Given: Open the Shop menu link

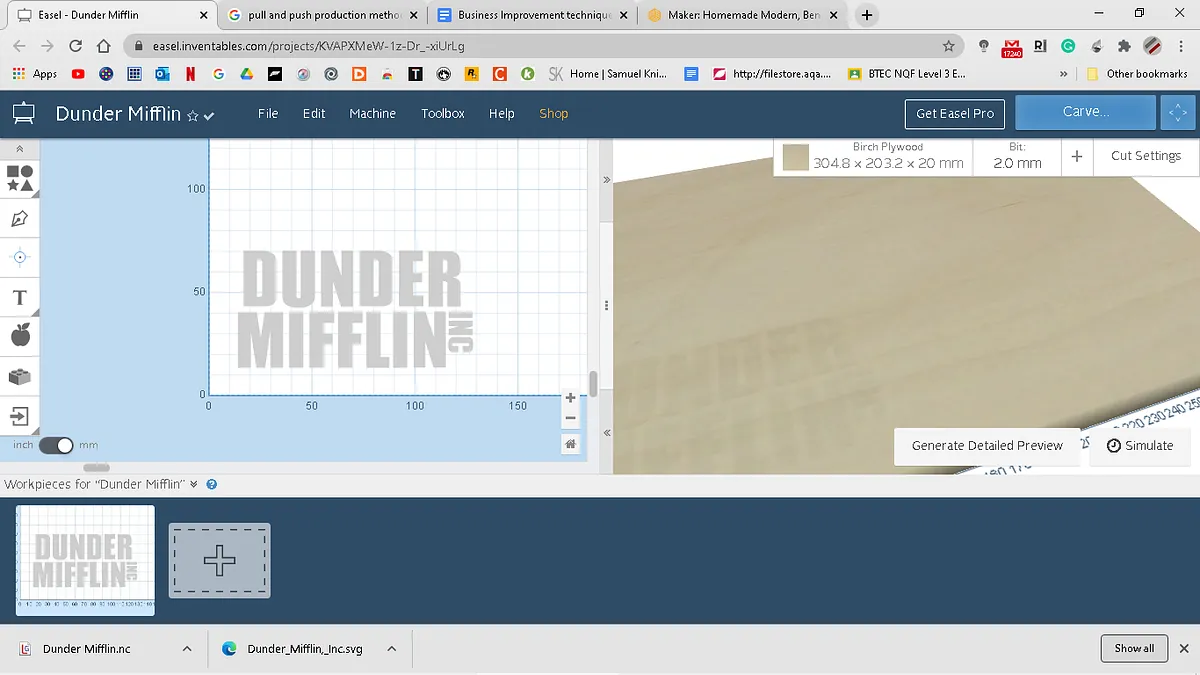Looking at the screenshot, I should (x=554, y=114).
